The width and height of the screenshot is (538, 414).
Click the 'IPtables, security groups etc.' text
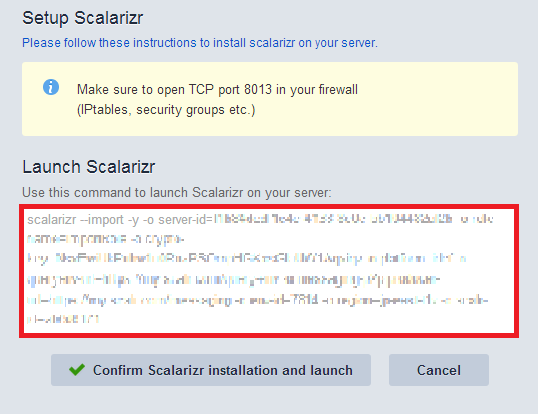[x=166, y=110]
